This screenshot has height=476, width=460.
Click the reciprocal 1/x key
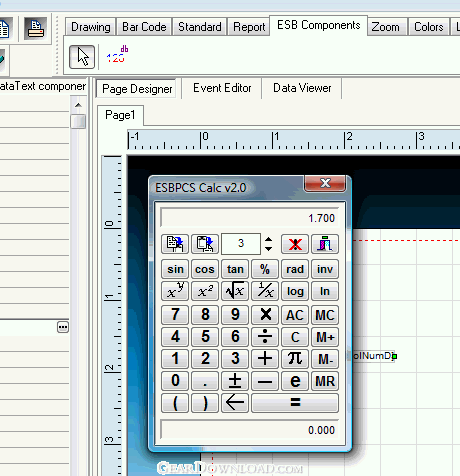pyautogui.click(x=265, y=291)
